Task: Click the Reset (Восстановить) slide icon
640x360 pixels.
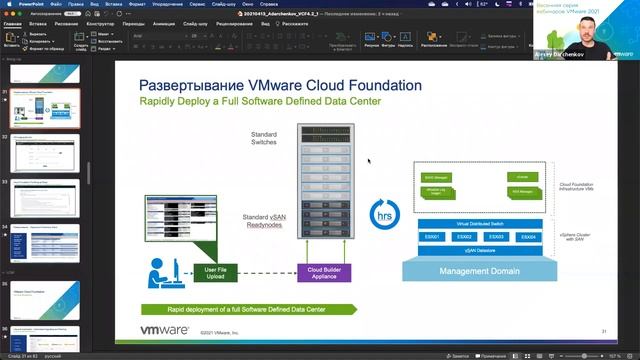Action: (x=94, y=41)
